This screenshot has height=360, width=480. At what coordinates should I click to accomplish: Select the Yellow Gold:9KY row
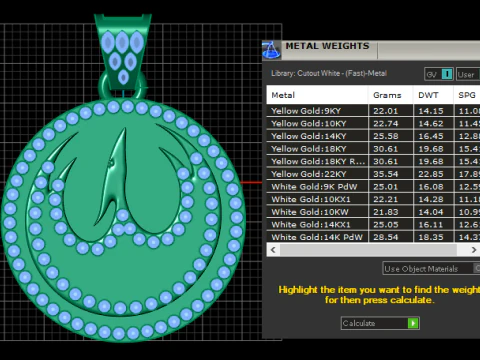tap(373, 111)
